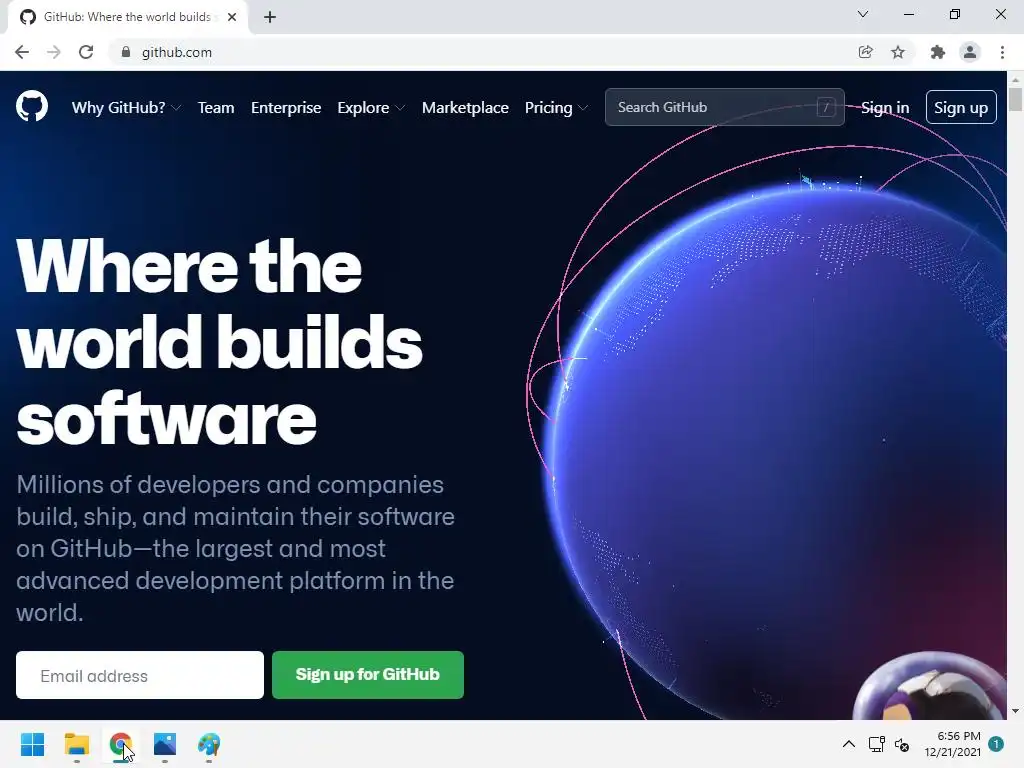Expand the Explore dropdown
Screen dimensions: 1024x768
[x=371, y=108]
